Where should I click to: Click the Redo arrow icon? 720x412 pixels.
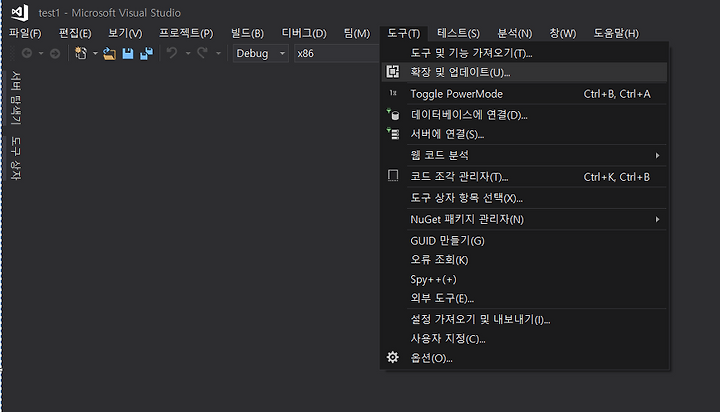point(202,53)
